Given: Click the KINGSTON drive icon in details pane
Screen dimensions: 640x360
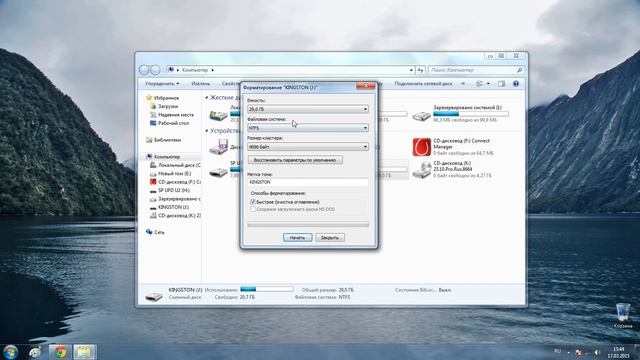Looking at the screenshot, I should click(154, 296).
